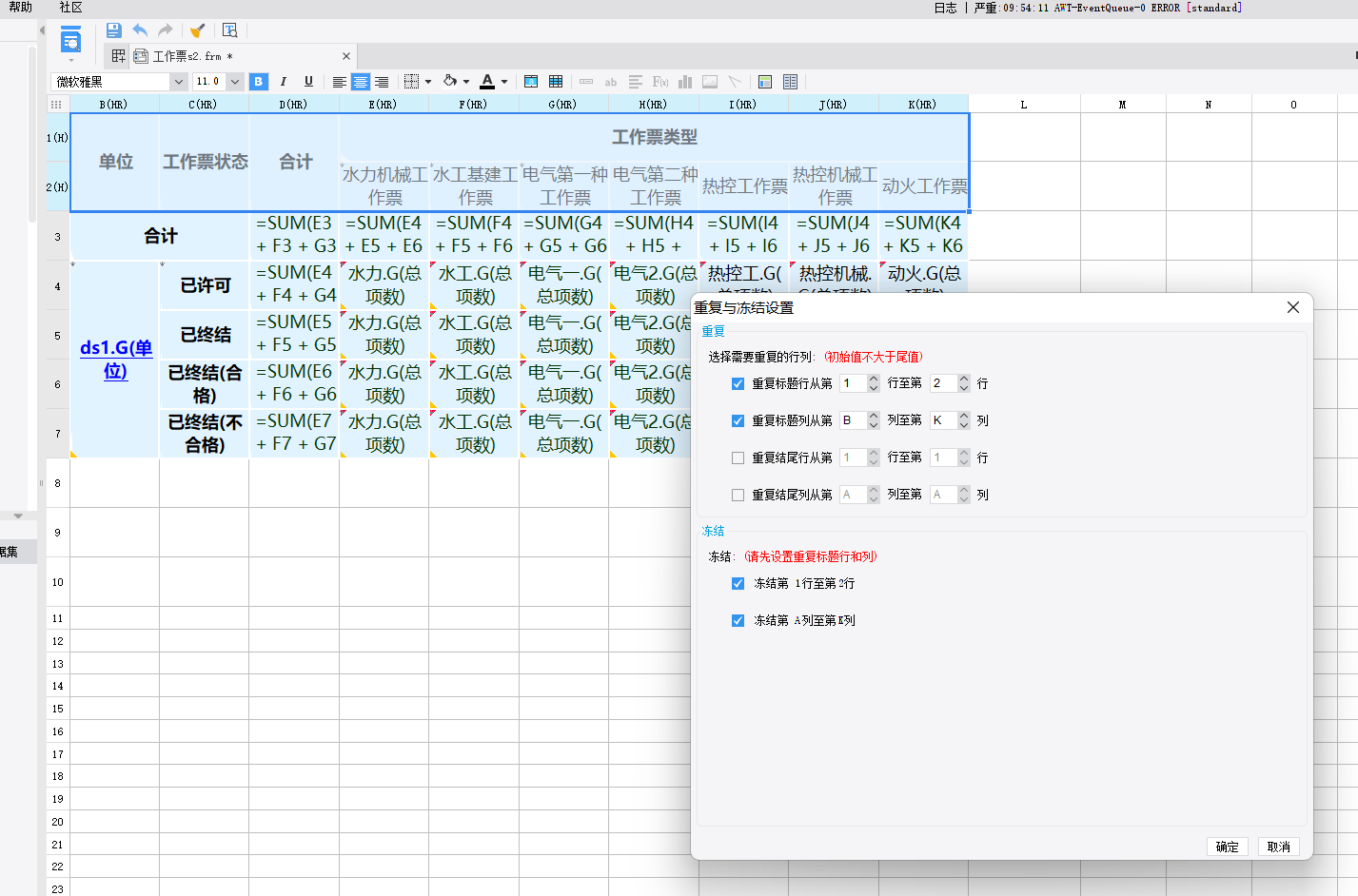1358x896 pixels.
Task: Uncheck 重复标题行从第 checkbox
Action: (738, 383)
